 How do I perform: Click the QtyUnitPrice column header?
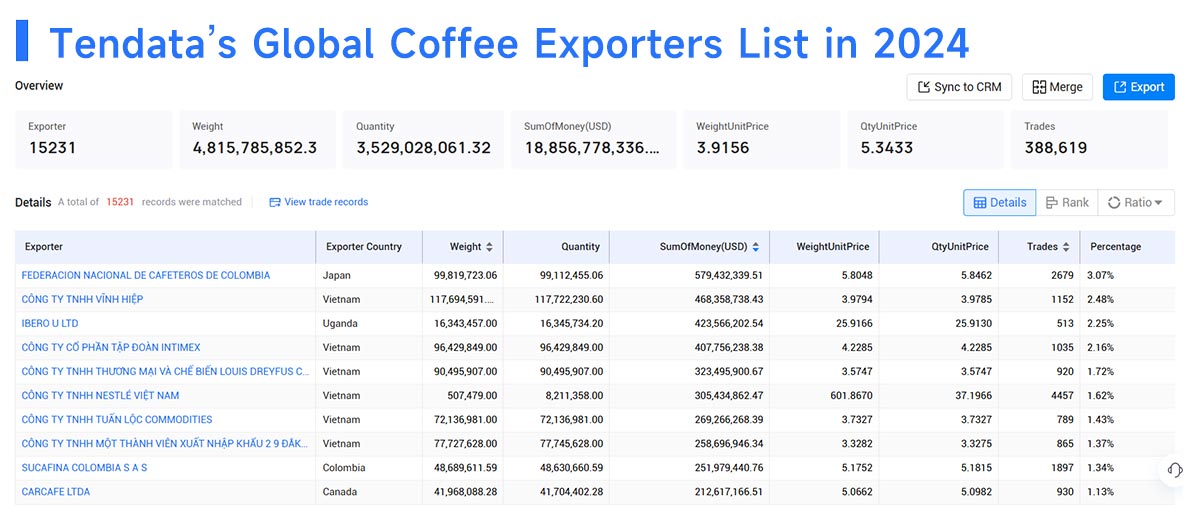(x=940, y=247)
